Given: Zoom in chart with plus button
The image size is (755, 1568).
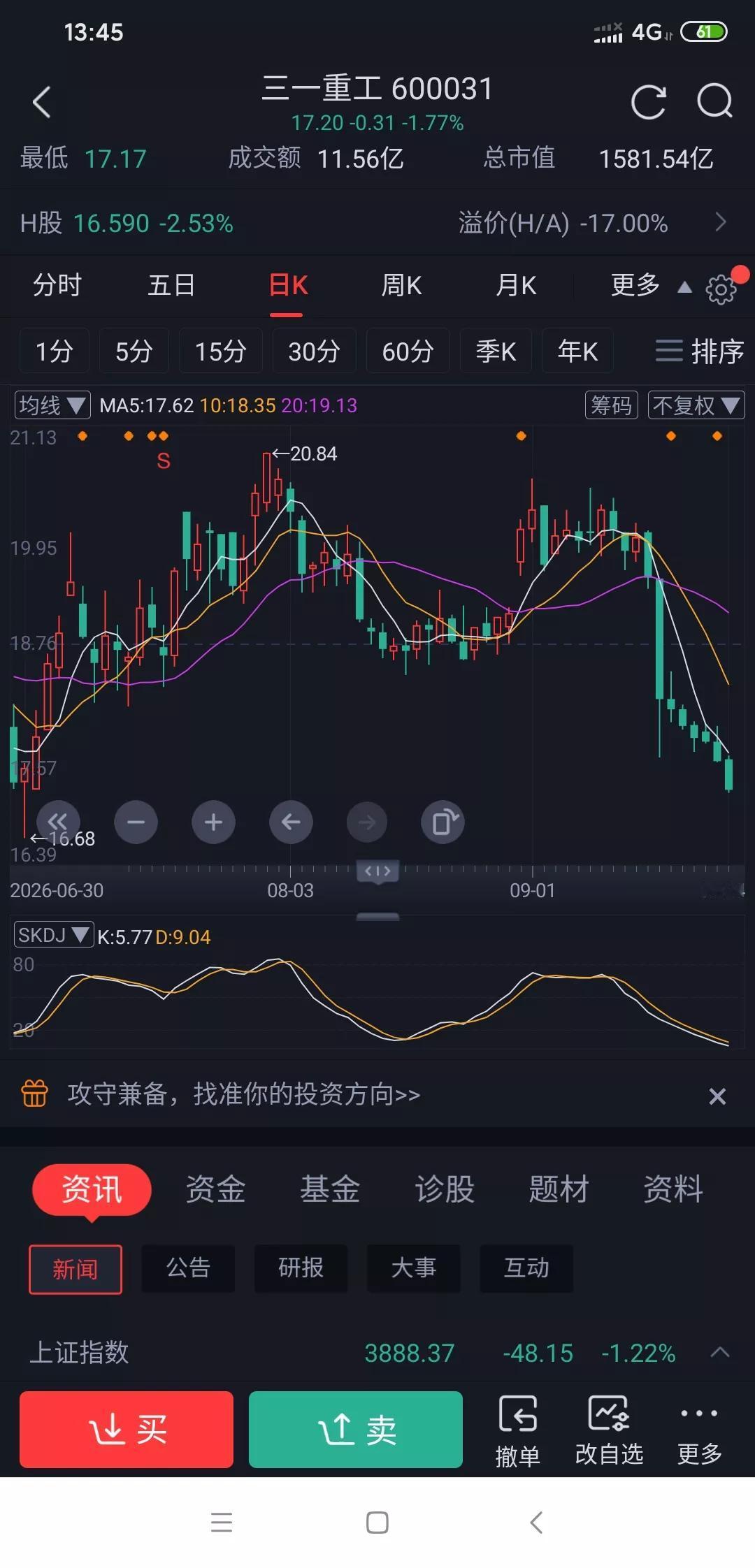Looking at the screenshot, I should pyautogui.click(x=213, y=822).
